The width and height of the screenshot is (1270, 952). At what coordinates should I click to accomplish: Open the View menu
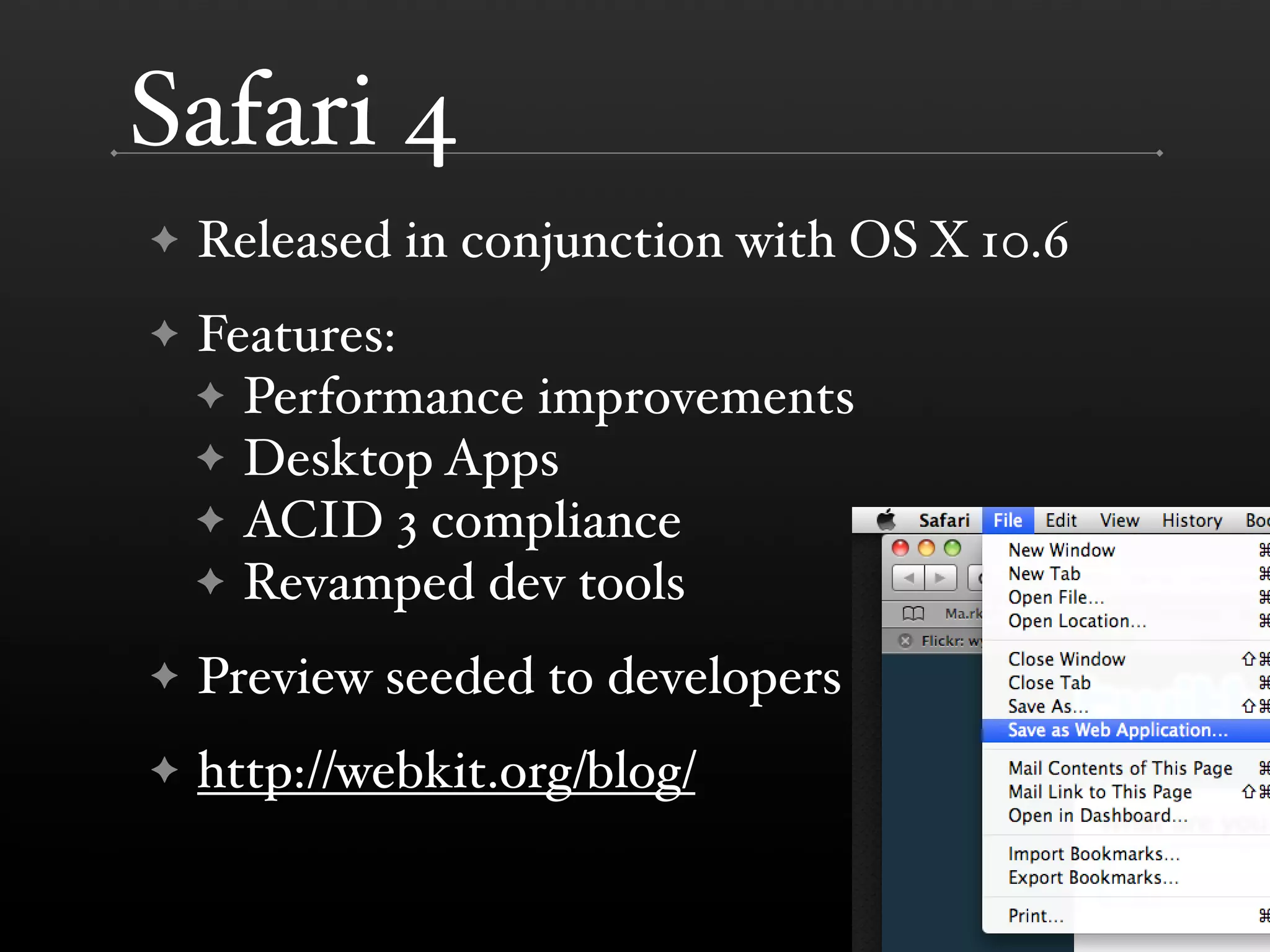click(1119, 521)
